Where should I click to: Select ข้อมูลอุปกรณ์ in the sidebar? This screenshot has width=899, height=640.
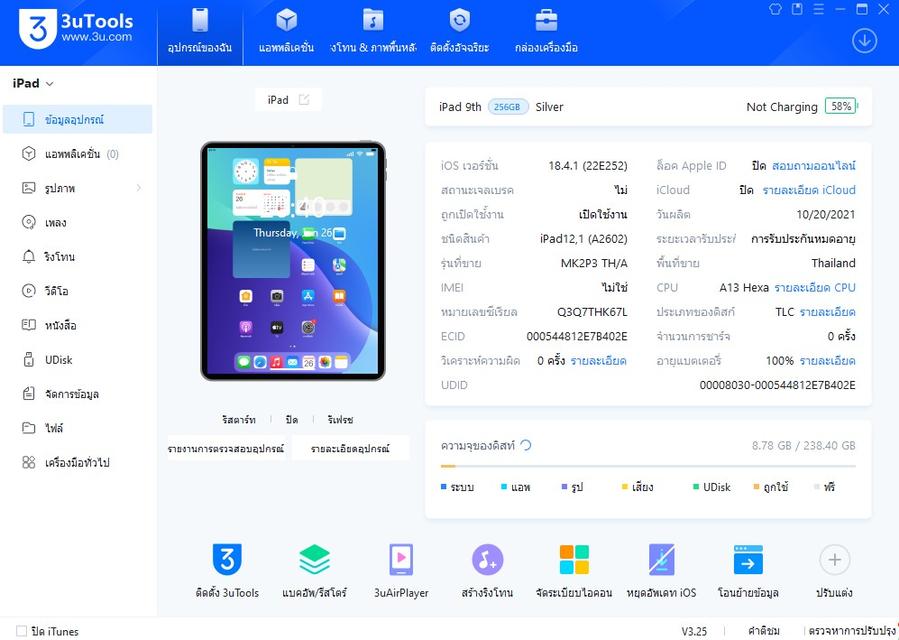[77, 119]
